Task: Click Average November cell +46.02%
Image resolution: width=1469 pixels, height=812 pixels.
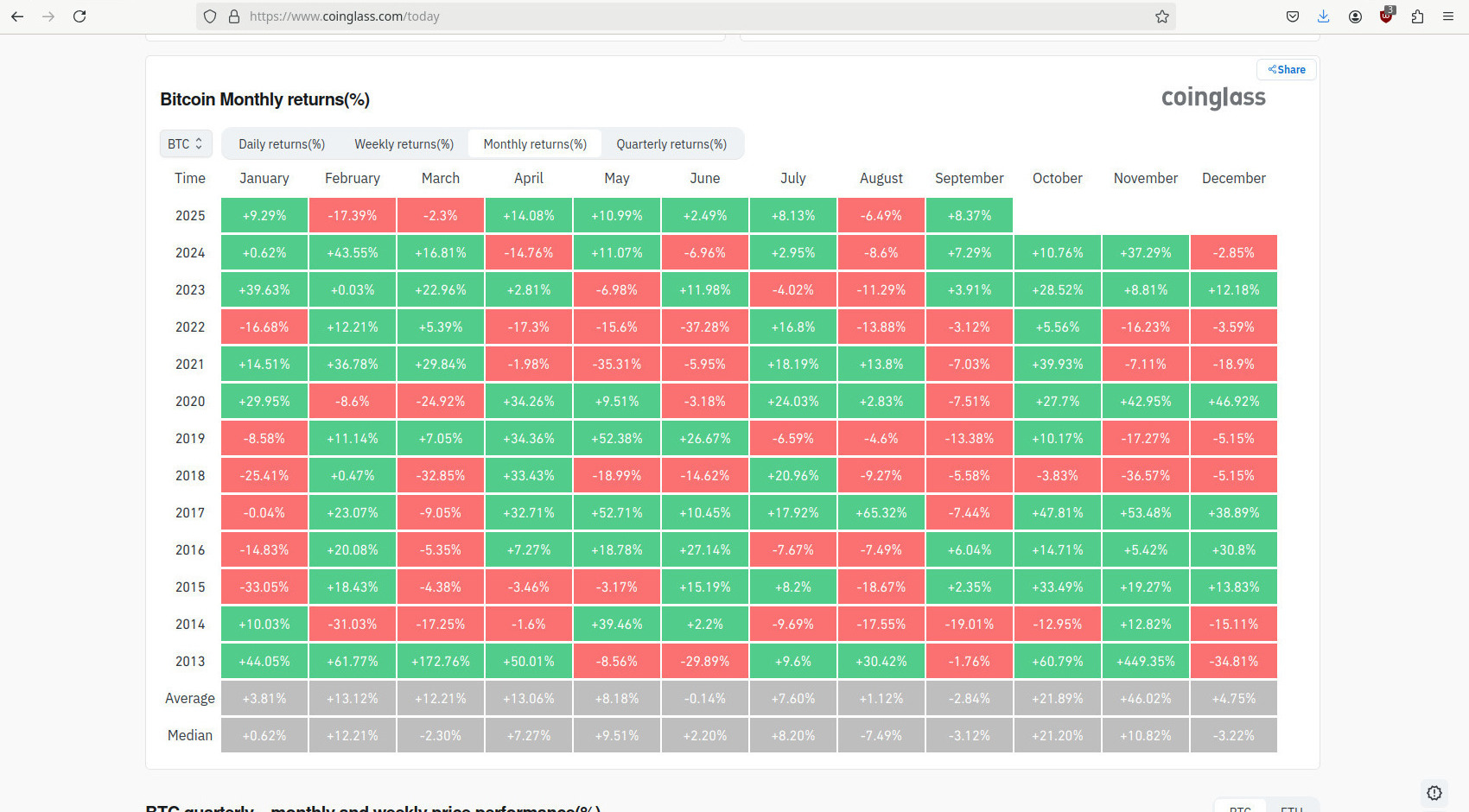Action: pyautogui.click(x=1146, y=699)
